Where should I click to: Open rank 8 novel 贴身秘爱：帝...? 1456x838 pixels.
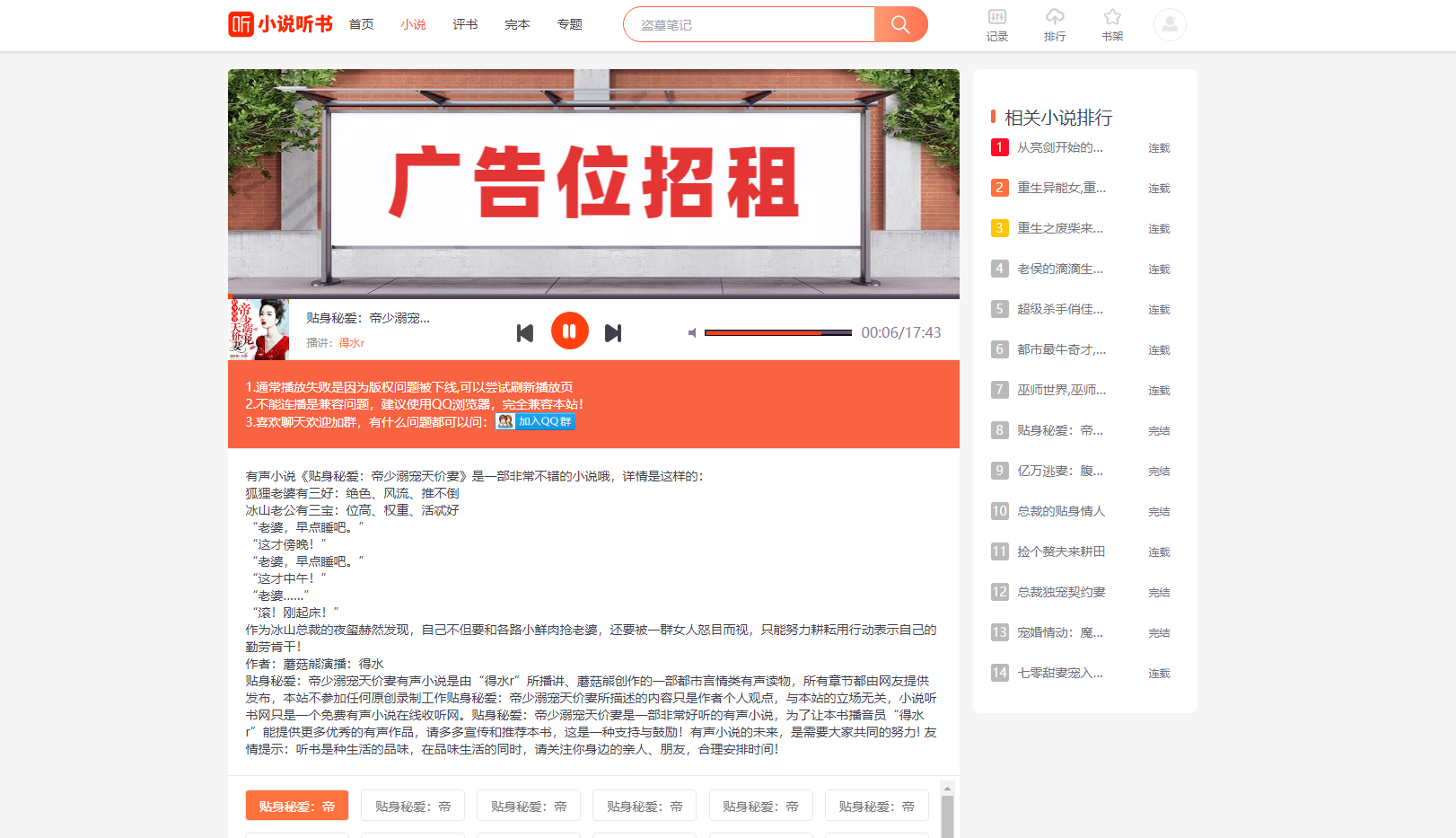tap(1060, 430)
